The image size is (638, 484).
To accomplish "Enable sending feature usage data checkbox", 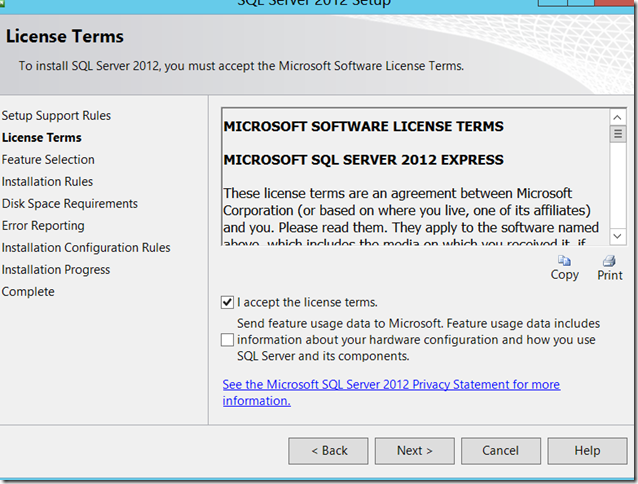I will point(227,340).
